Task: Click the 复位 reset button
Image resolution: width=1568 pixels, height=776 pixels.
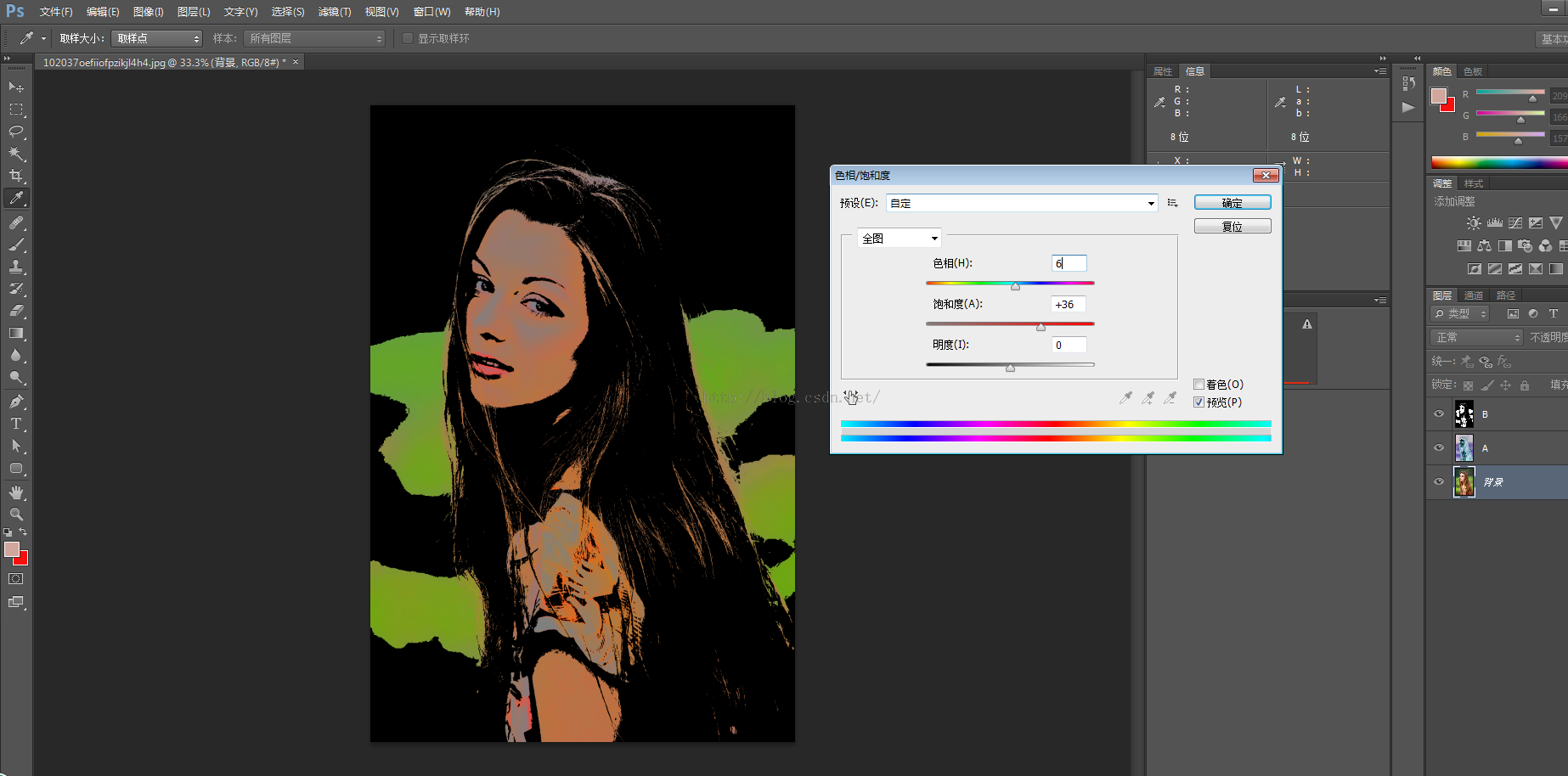Action: [1232, 227]
